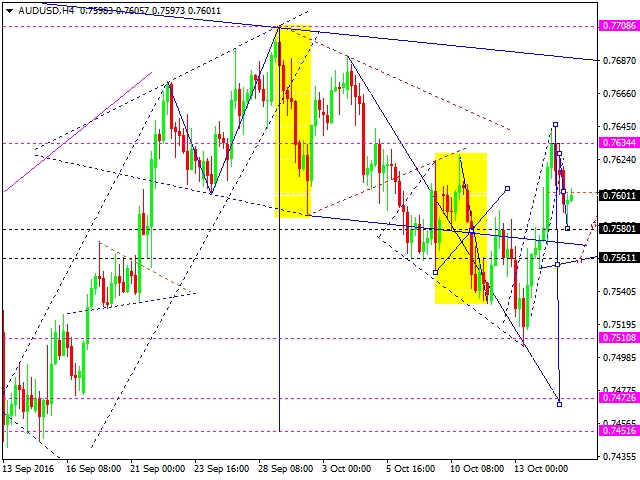Select the 10 Oct 08:00 time label
This screenshot has height=480, width=640.
[x=477, y=469]
